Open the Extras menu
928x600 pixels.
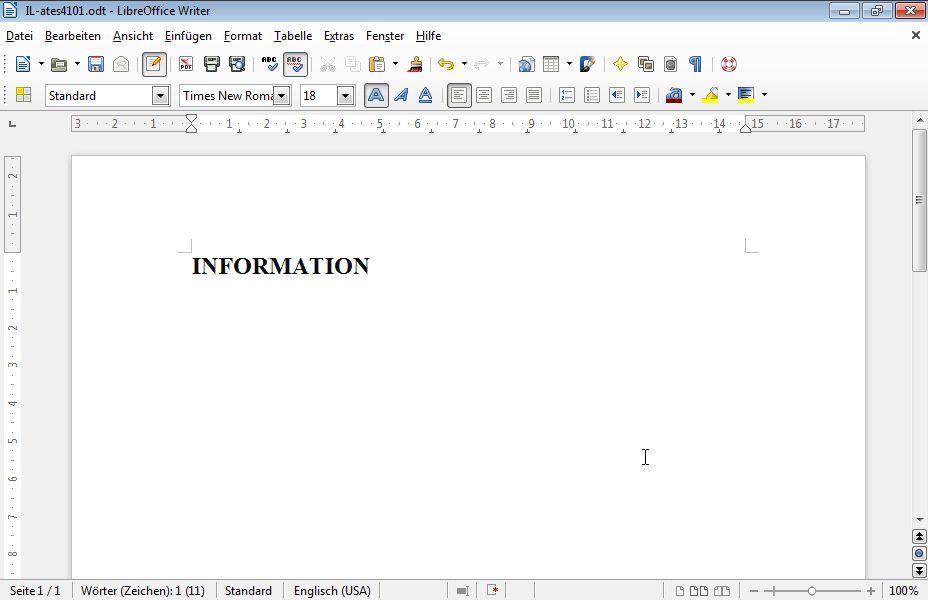(339, 36)
